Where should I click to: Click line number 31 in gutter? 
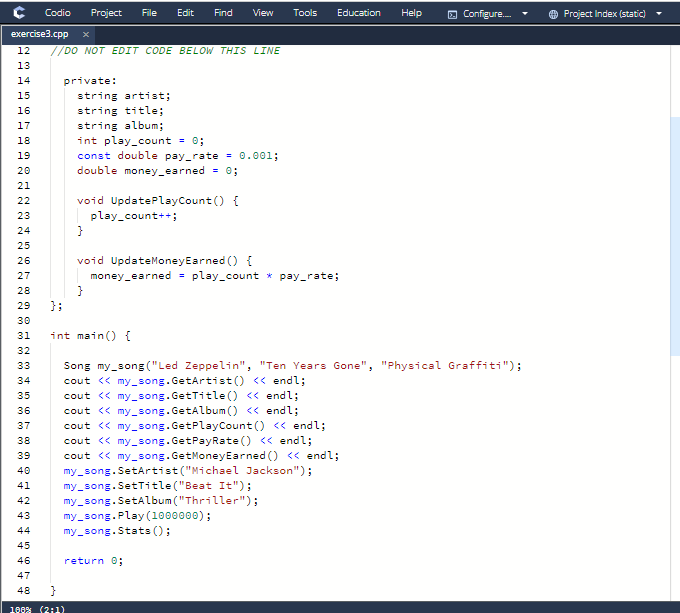tap(23, 336)
